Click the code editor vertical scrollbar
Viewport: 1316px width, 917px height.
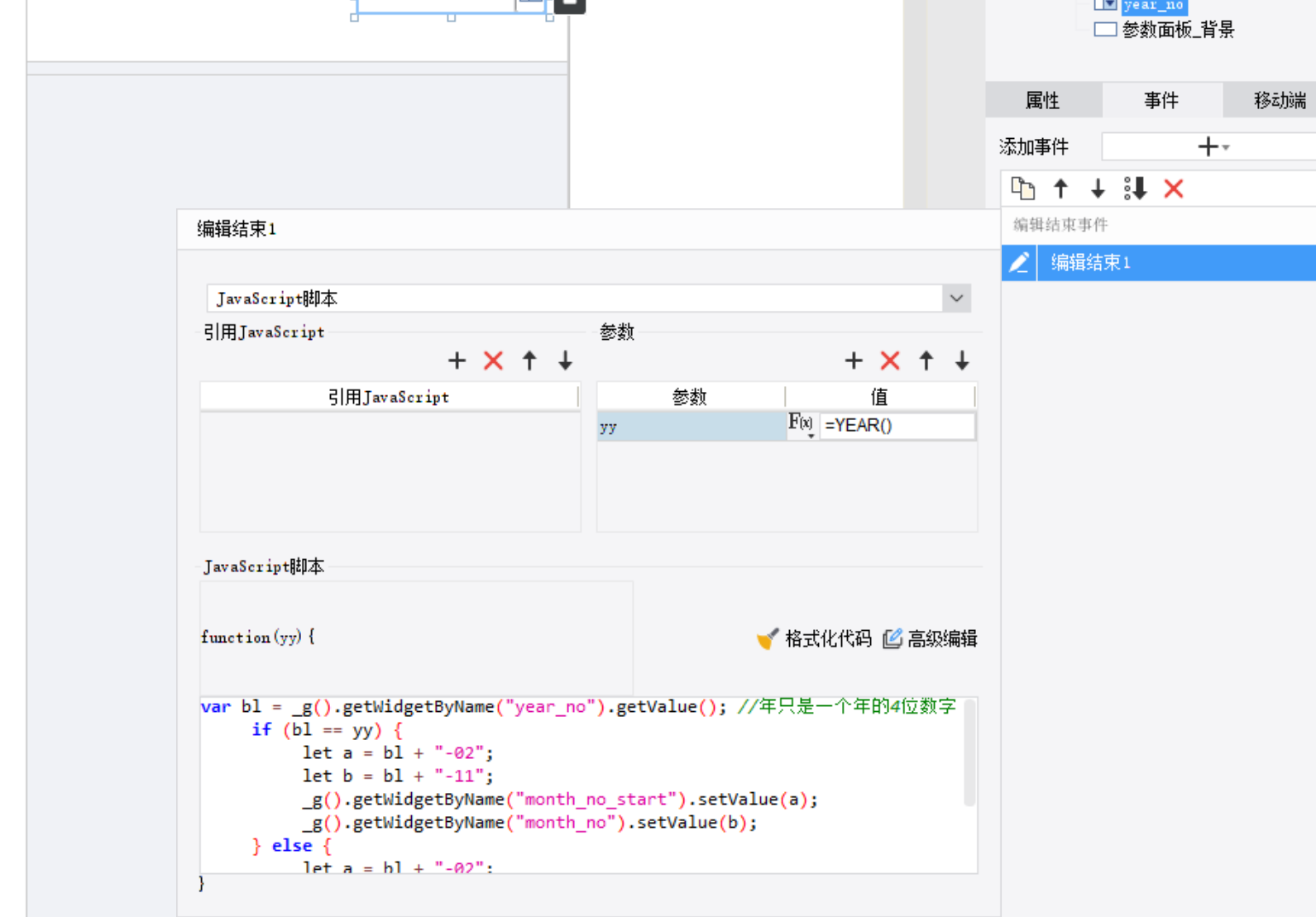pos(969,752)
